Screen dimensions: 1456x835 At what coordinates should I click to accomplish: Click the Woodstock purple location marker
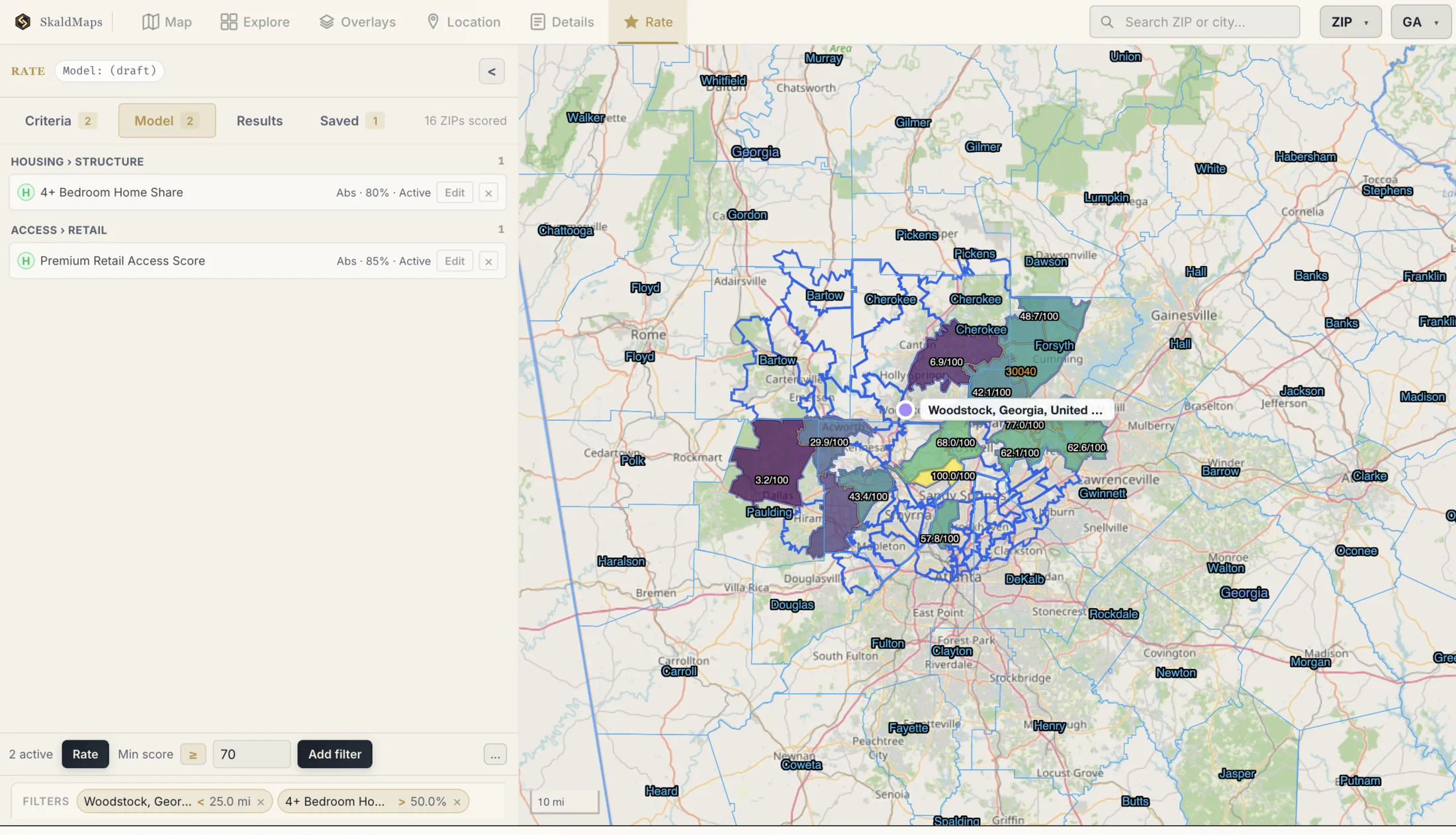905,410
